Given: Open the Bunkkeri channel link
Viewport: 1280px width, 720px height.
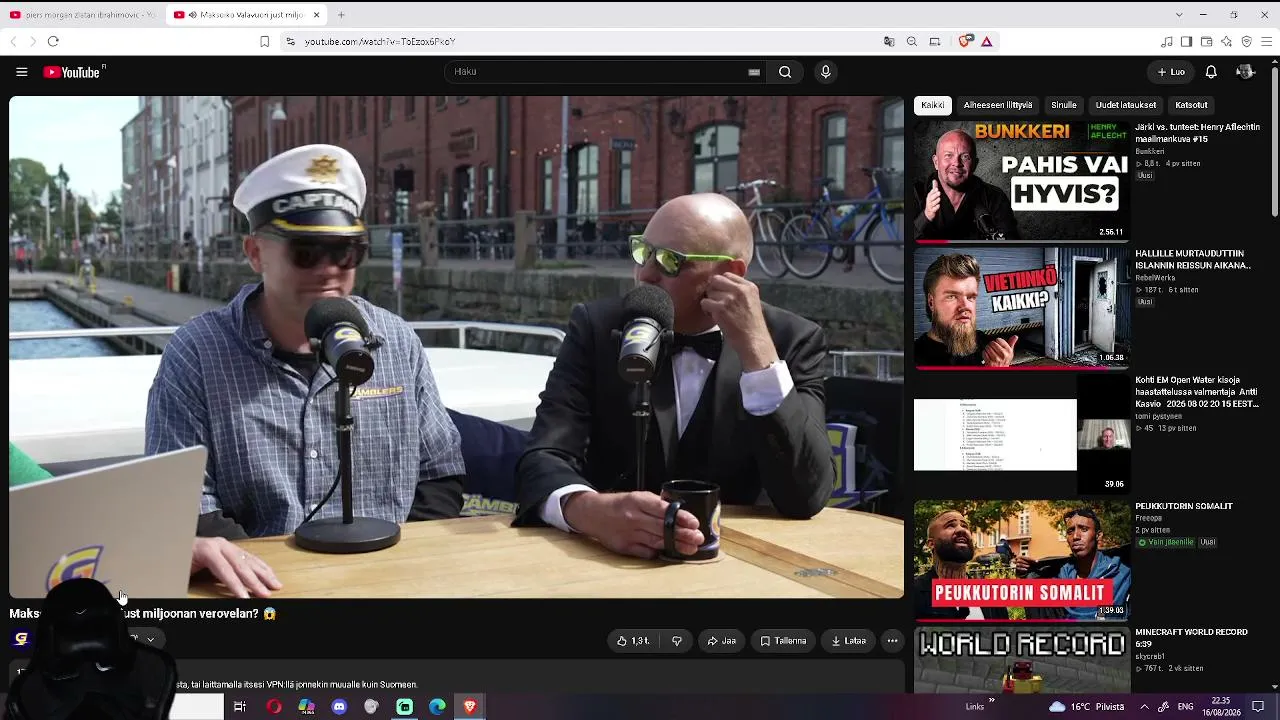Looking at the screenshot, I should pyautogui.click(x=1150, y=151).
